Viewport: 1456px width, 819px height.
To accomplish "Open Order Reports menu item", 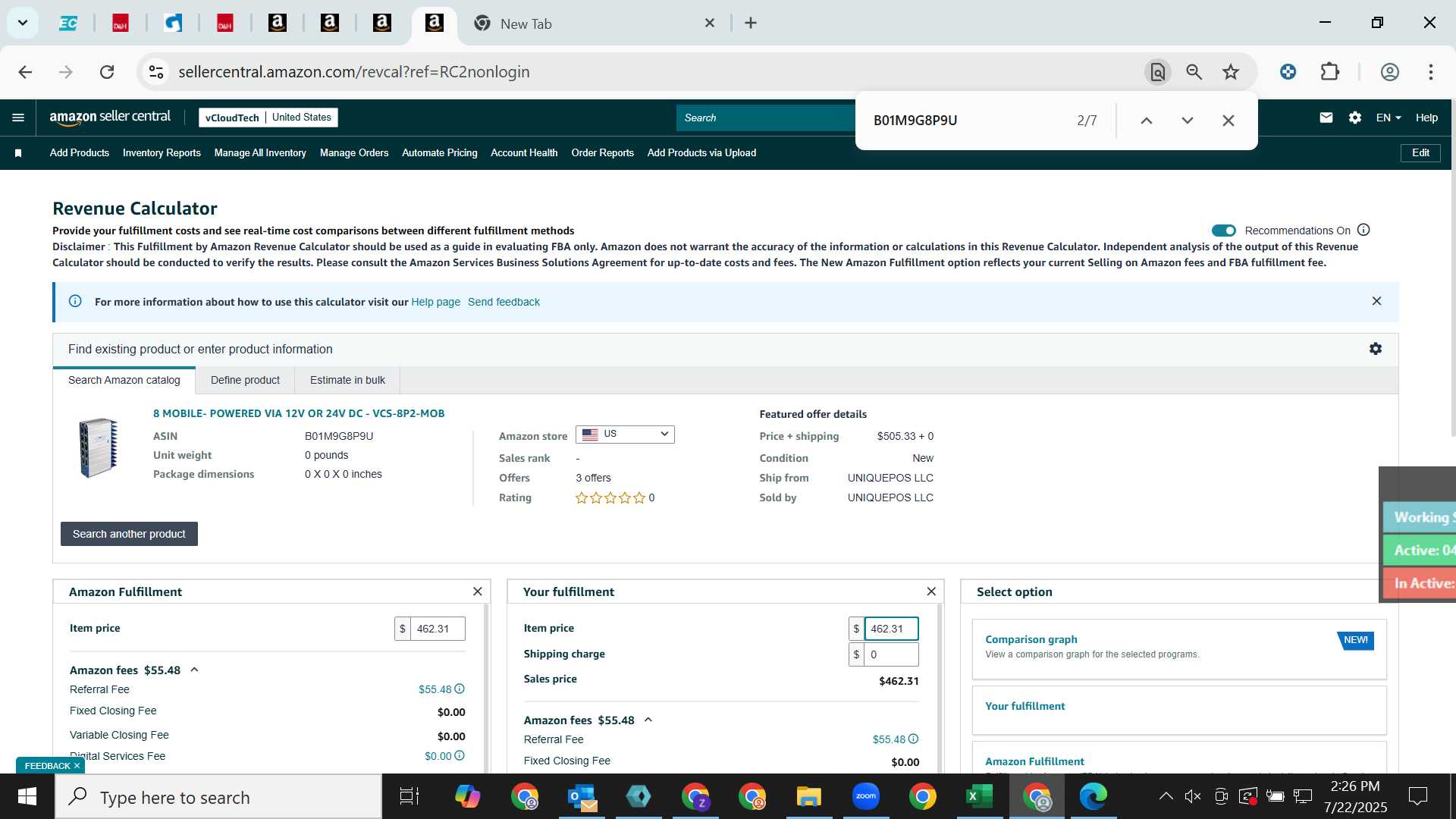I will 603,153.
